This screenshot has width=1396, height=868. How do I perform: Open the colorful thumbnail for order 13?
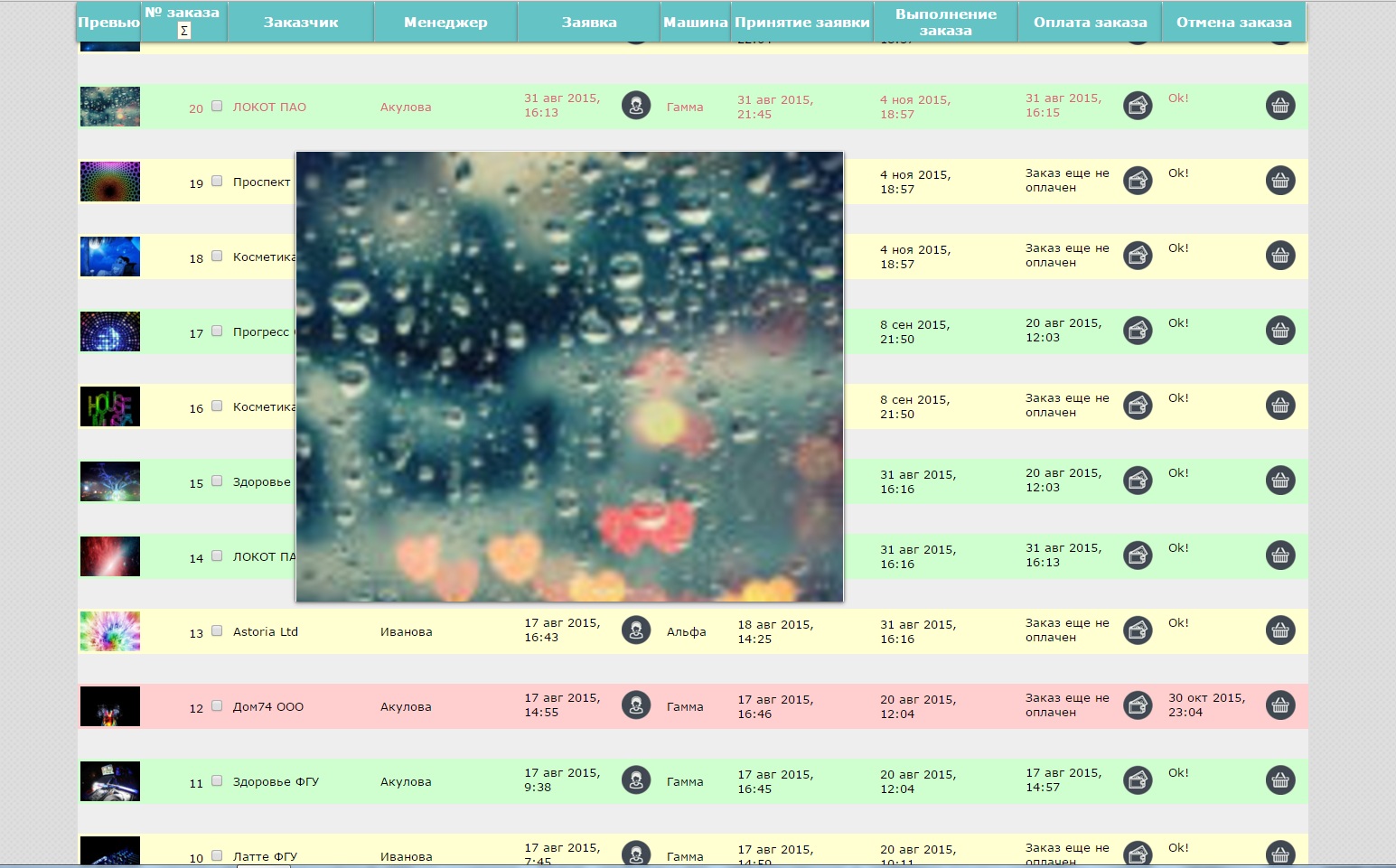110,631
